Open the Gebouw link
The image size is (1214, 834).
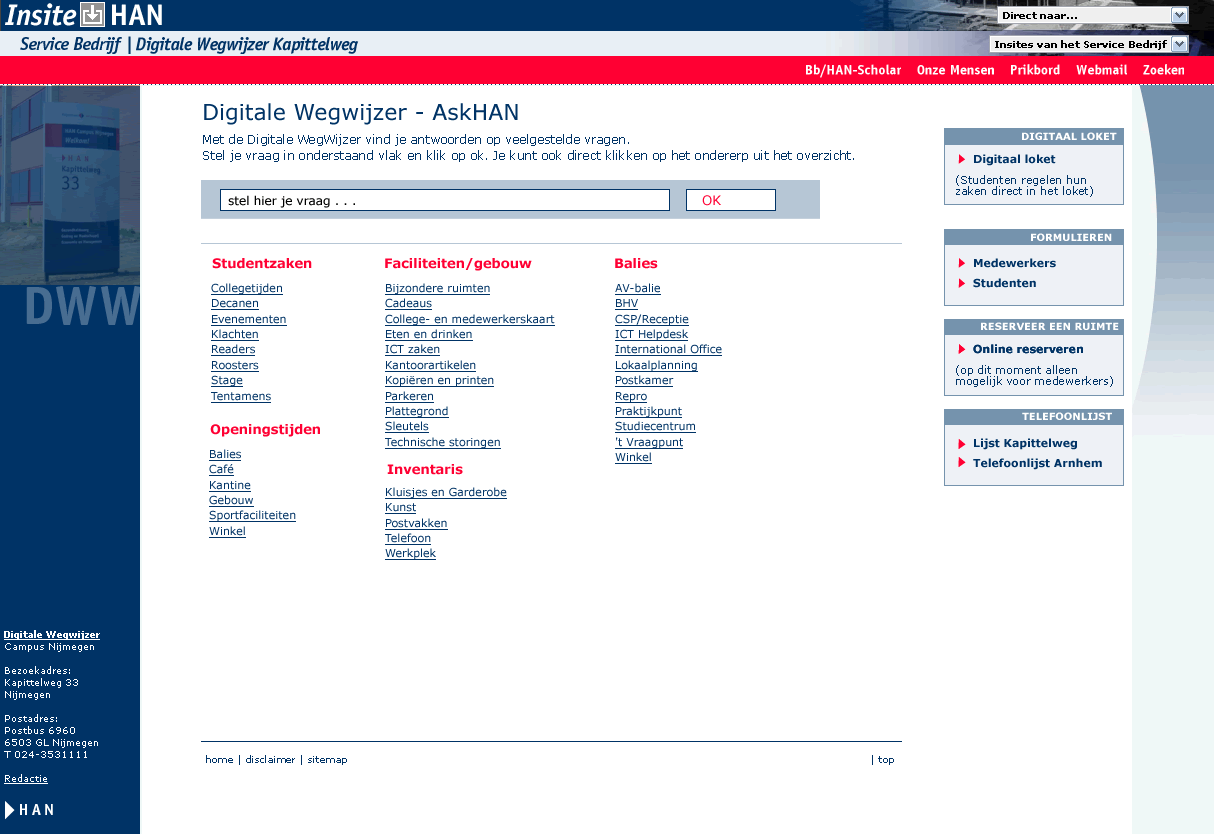(x=231, y=500)
